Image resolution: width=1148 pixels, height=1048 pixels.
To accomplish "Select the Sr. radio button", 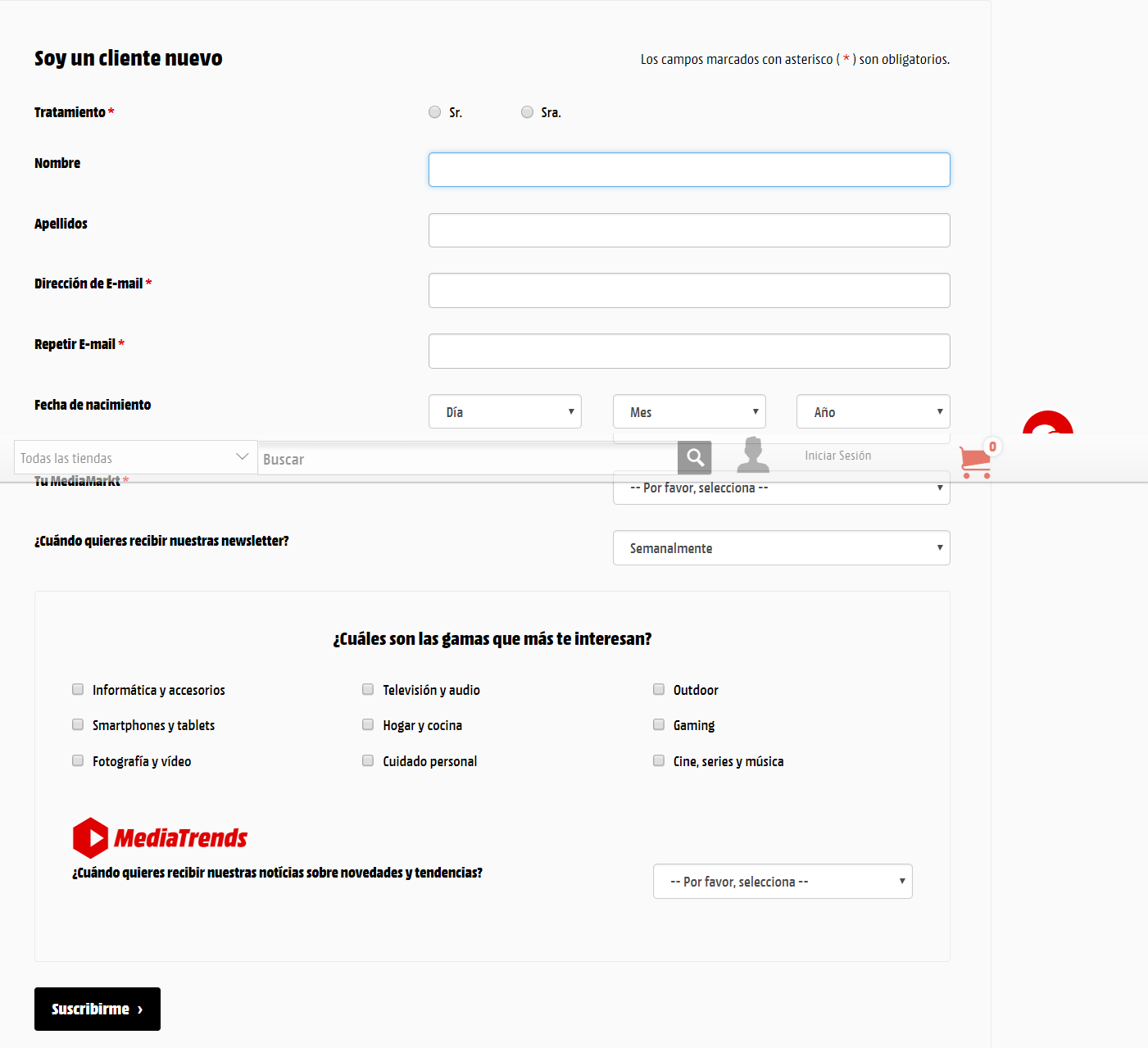I will pos(435,112).
